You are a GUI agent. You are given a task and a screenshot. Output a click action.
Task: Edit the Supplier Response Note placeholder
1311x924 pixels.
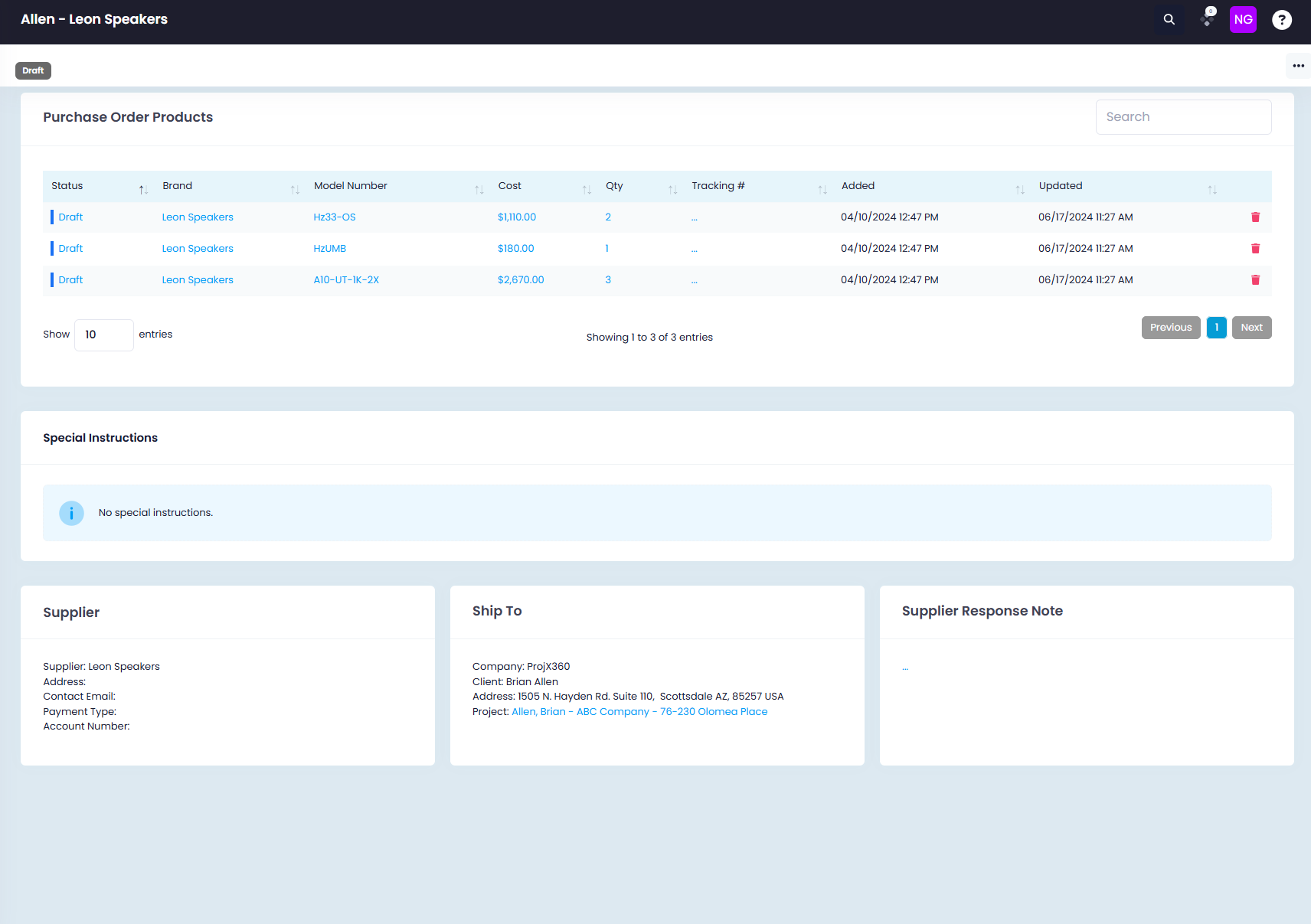point(905,668)
